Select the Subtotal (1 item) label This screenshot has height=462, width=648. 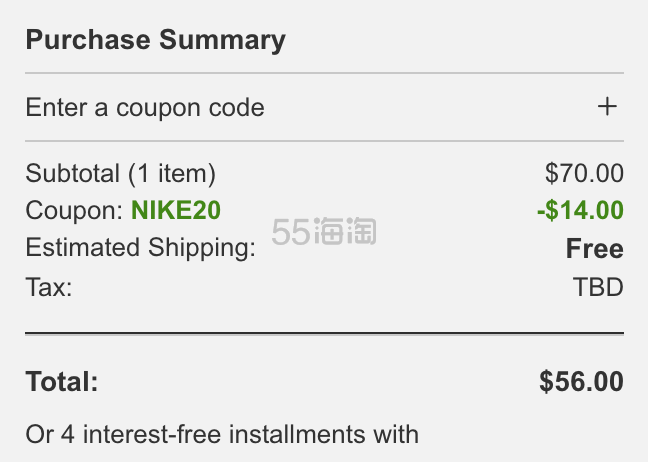point(121,173)
